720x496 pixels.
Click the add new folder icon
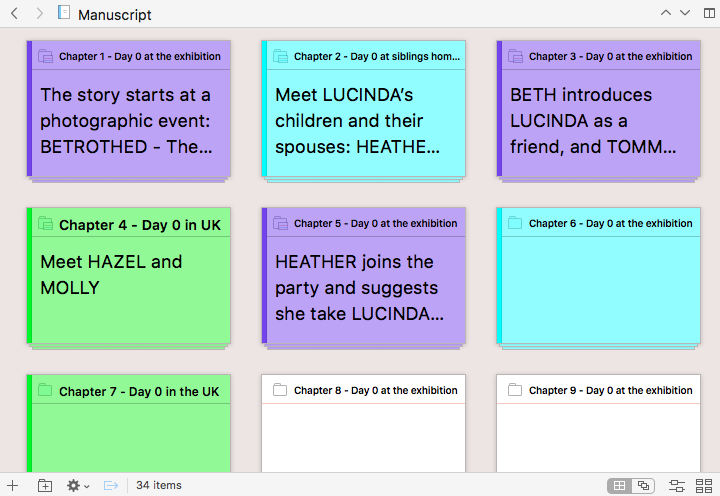point(45,485)
